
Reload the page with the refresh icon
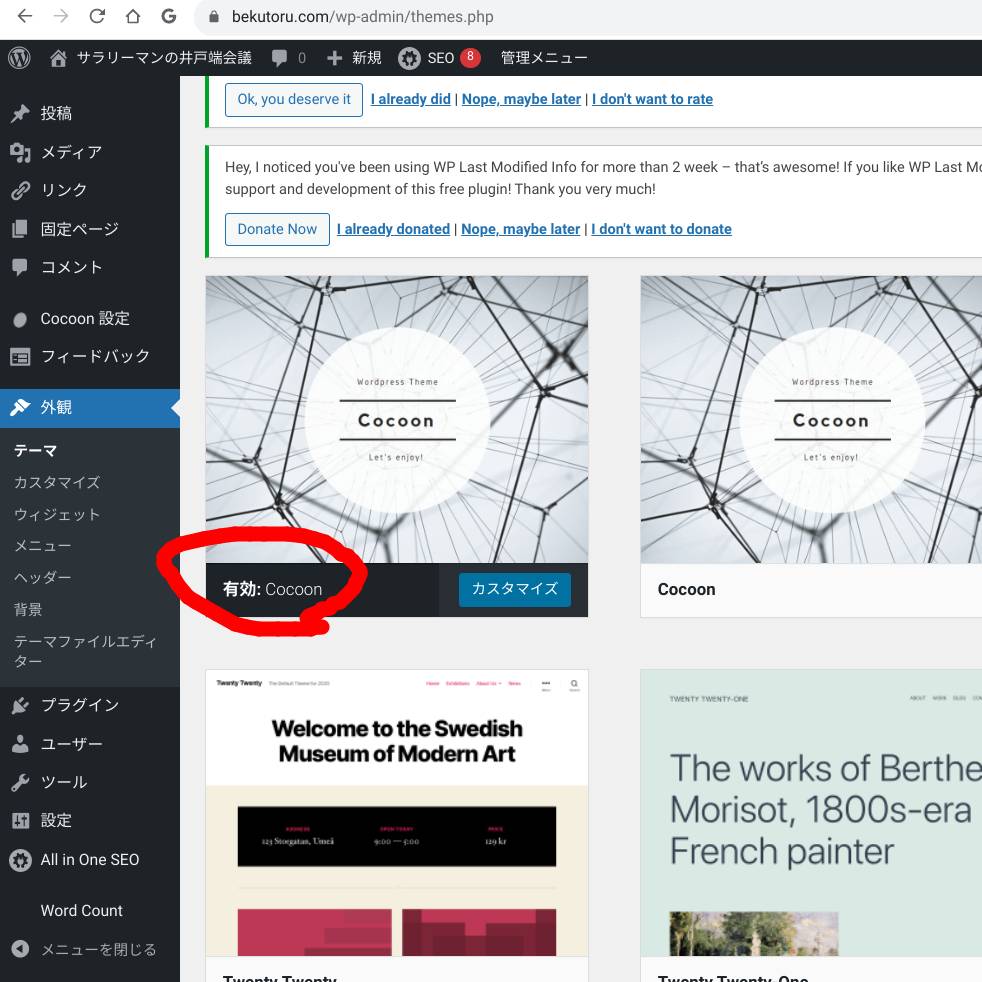point(97,16)
